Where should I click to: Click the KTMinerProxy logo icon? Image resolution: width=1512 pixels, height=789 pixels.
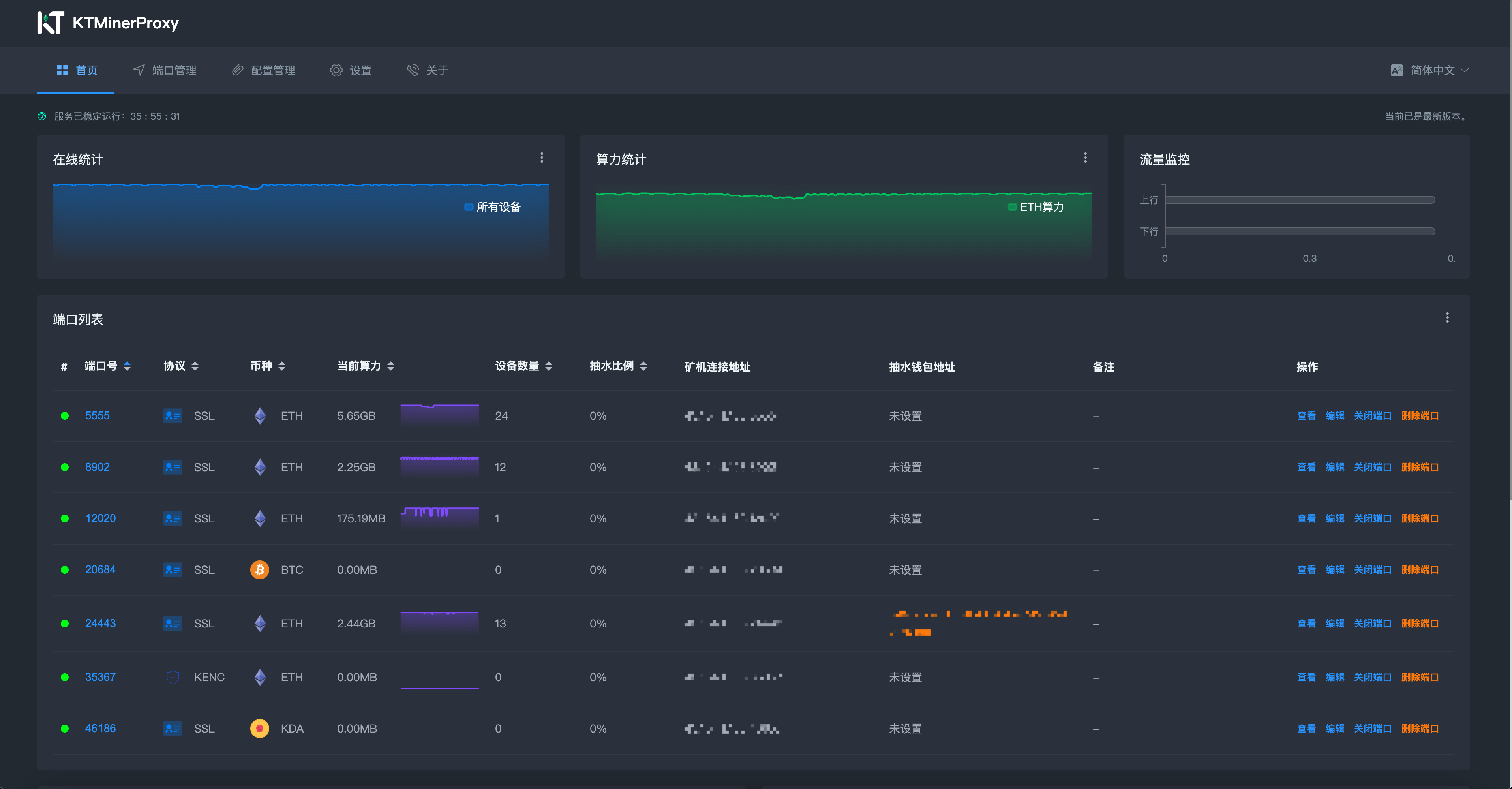pos(51,23)
